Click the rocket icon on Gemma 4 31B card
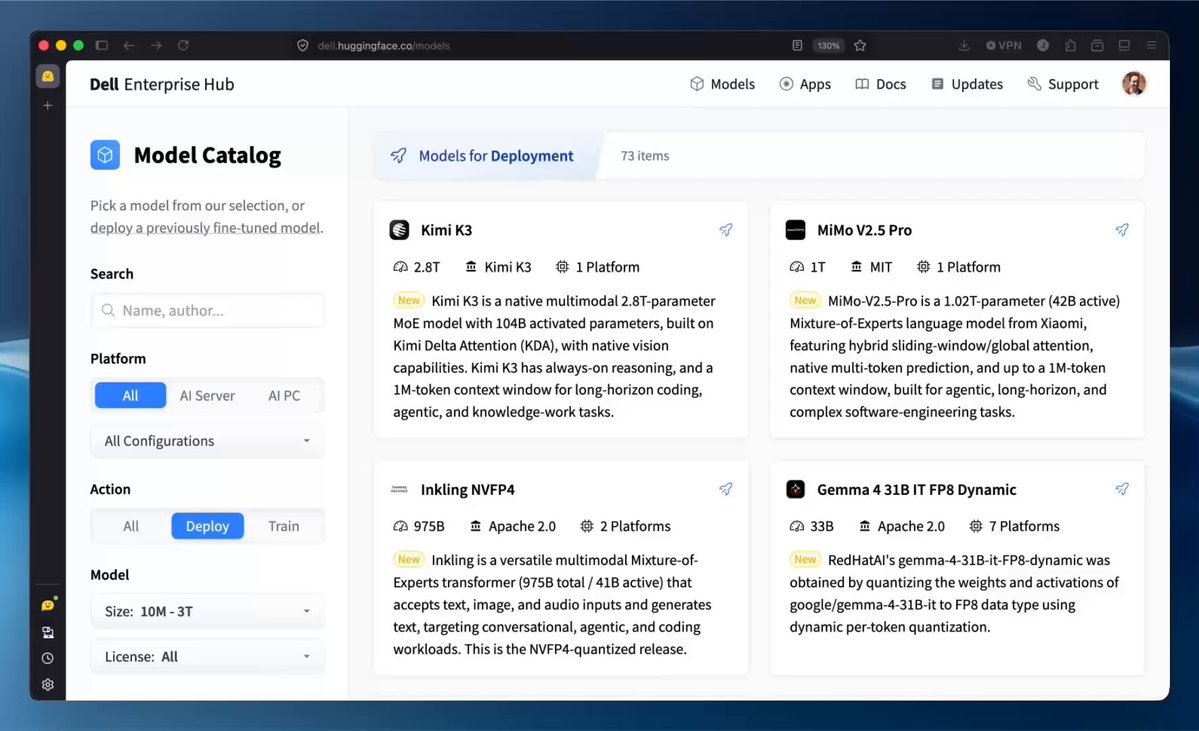1199x731 pixels. [x=1122, y=489]
